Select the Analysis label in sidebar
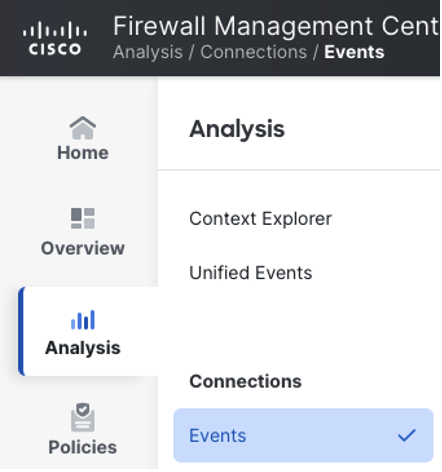 tap(83, 348)
